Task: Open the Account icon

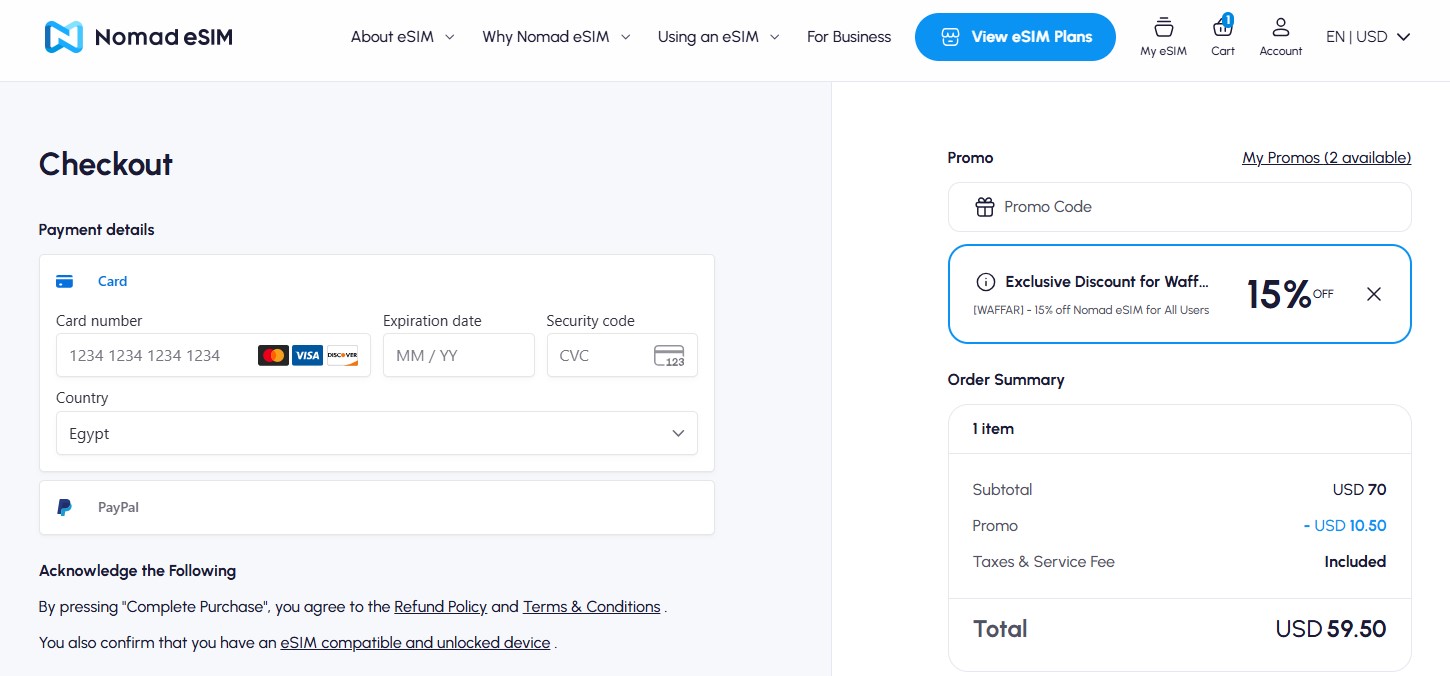Action: click(x=1280, y=36)
